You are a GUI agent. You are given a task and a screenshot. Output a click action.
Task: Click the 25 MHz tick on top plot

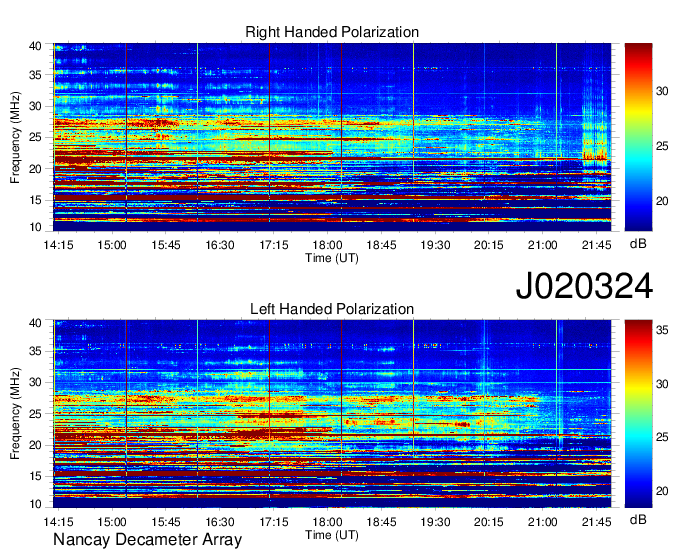pyautogui.click(x=35, y=137)
